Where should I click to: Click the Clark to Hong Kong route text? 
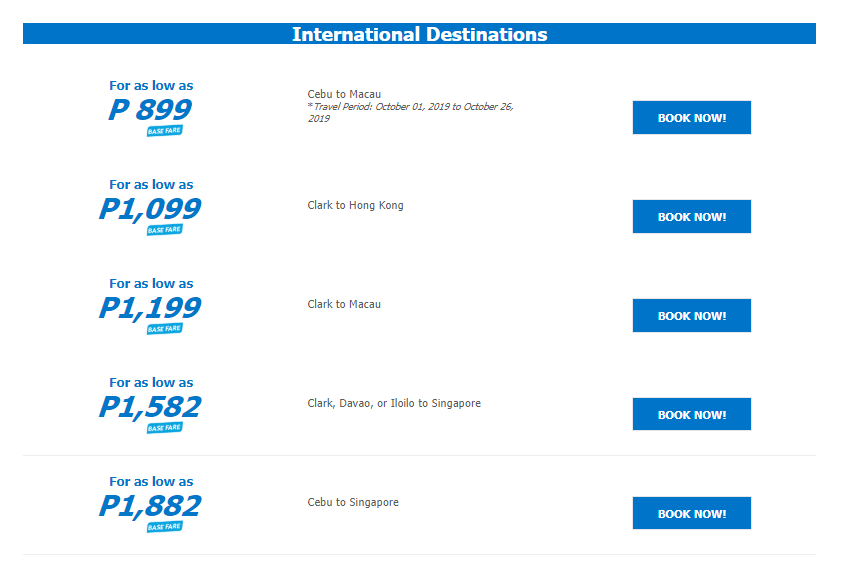click(355, 205)
